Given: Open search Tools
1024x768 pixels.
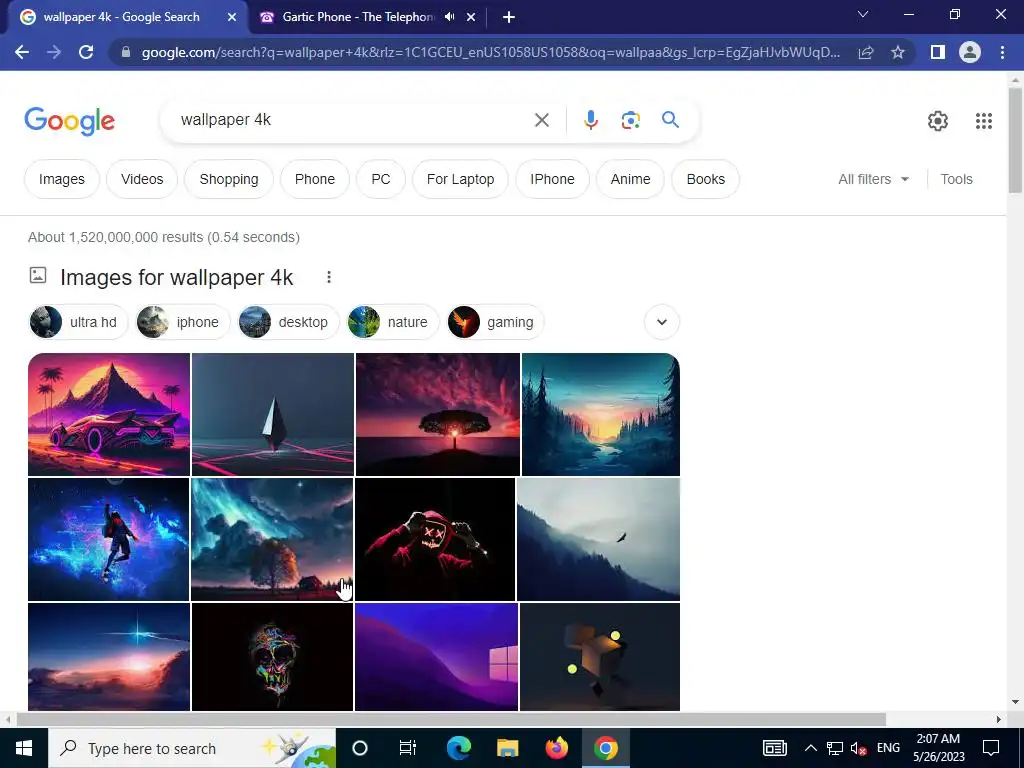Looking at the screenshot, I should 956,179.
